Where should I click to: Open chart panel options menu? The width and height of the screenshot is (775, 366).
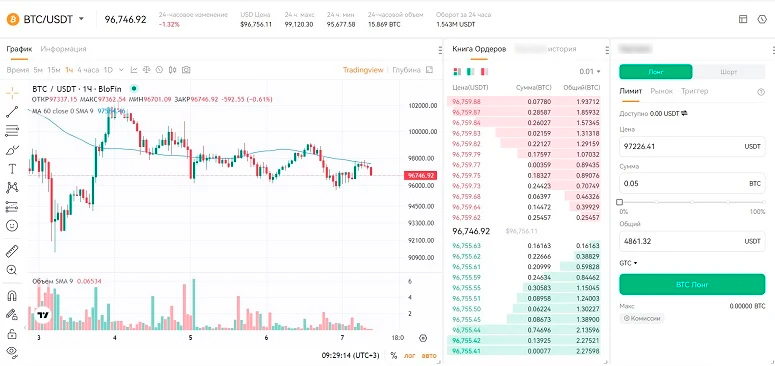pyautogui.click(x=440, y=50)
